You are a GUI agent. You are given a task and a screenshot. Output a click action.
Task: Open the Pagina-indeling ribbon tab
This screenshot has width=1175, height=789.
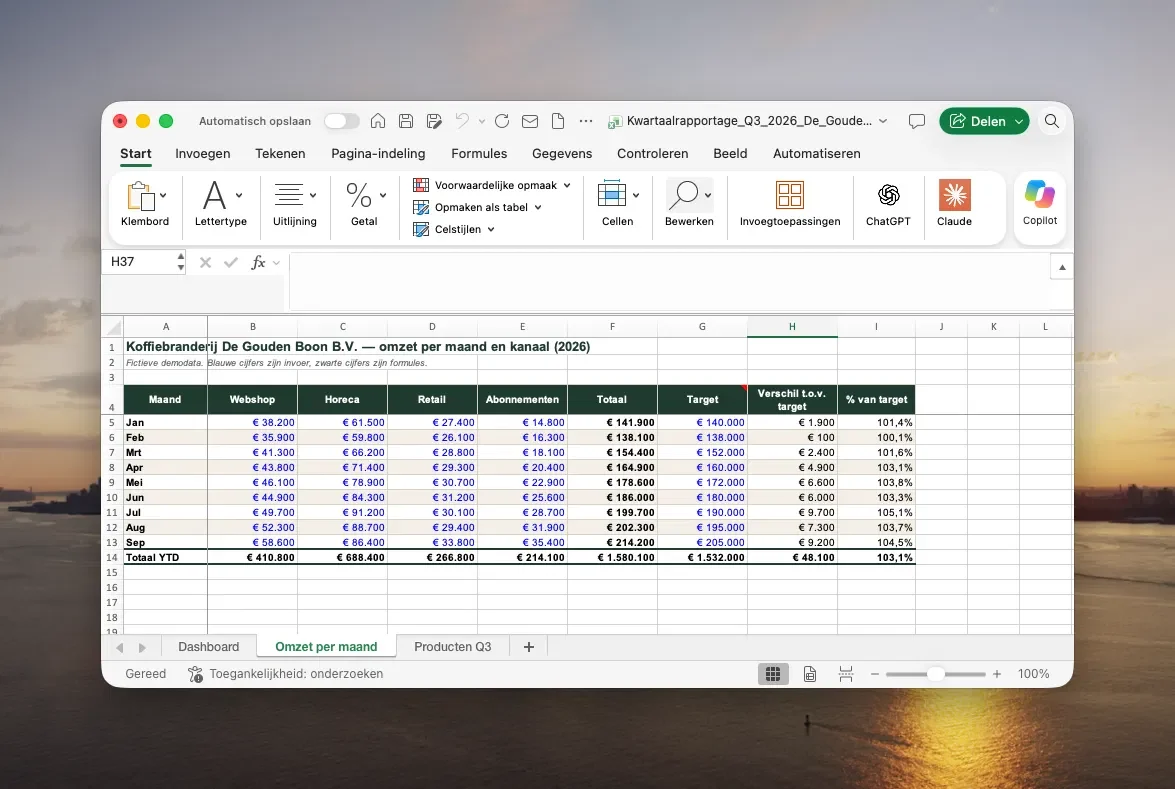[x=378, y=154]
